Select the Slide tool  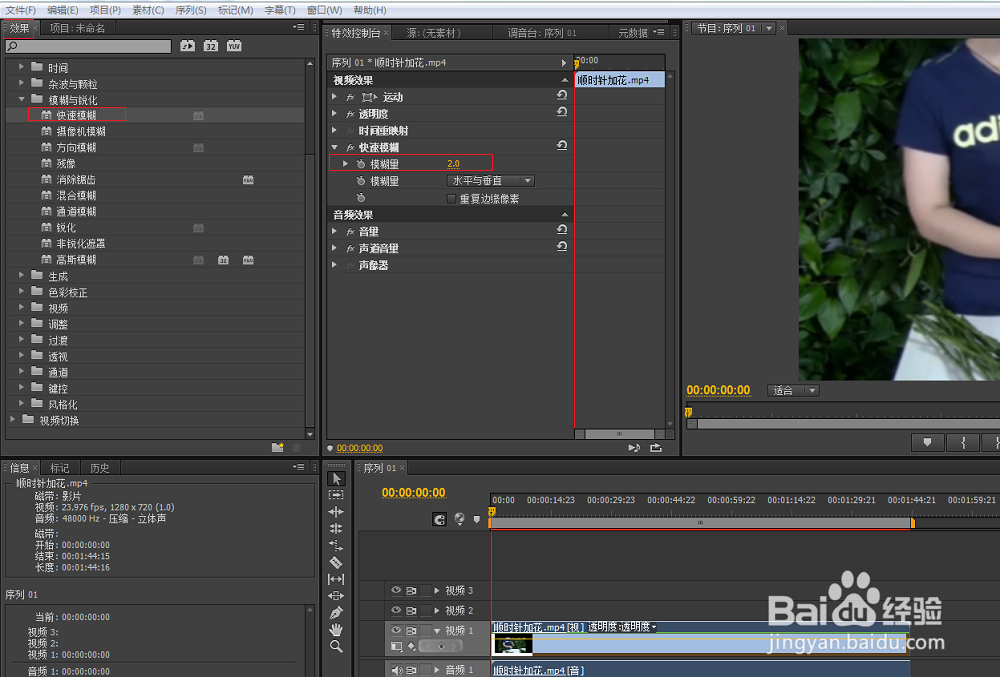click(x=336, y=595)
